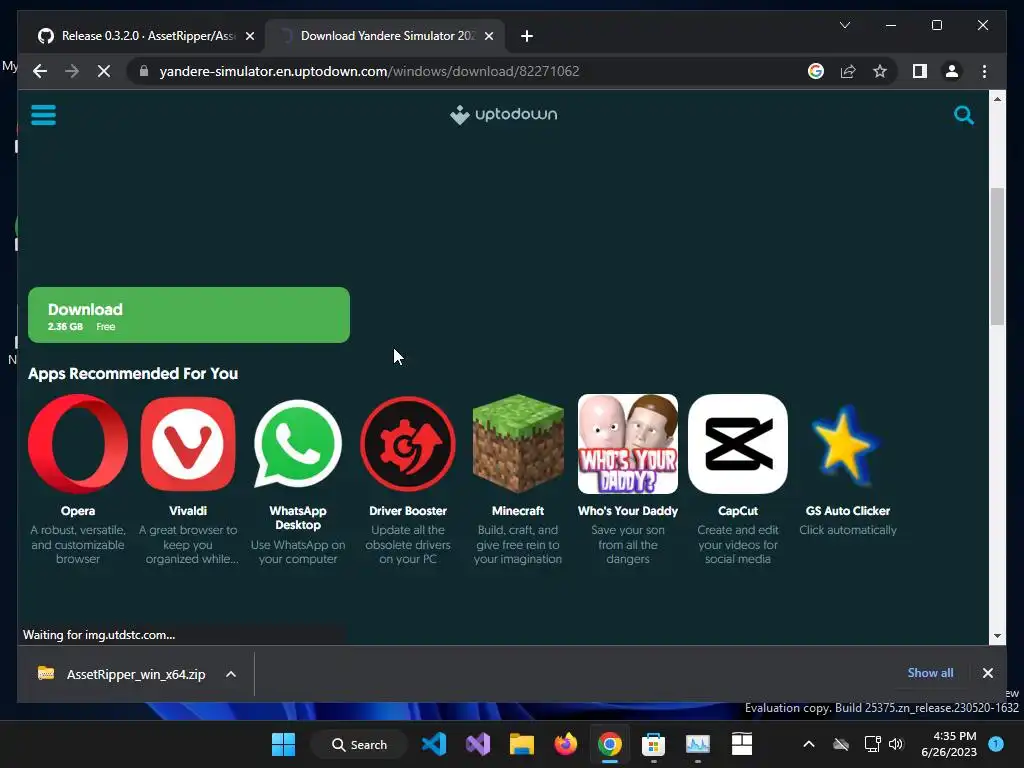
Task: Click the Chrome taskbar icon
Action: (609, 744)
